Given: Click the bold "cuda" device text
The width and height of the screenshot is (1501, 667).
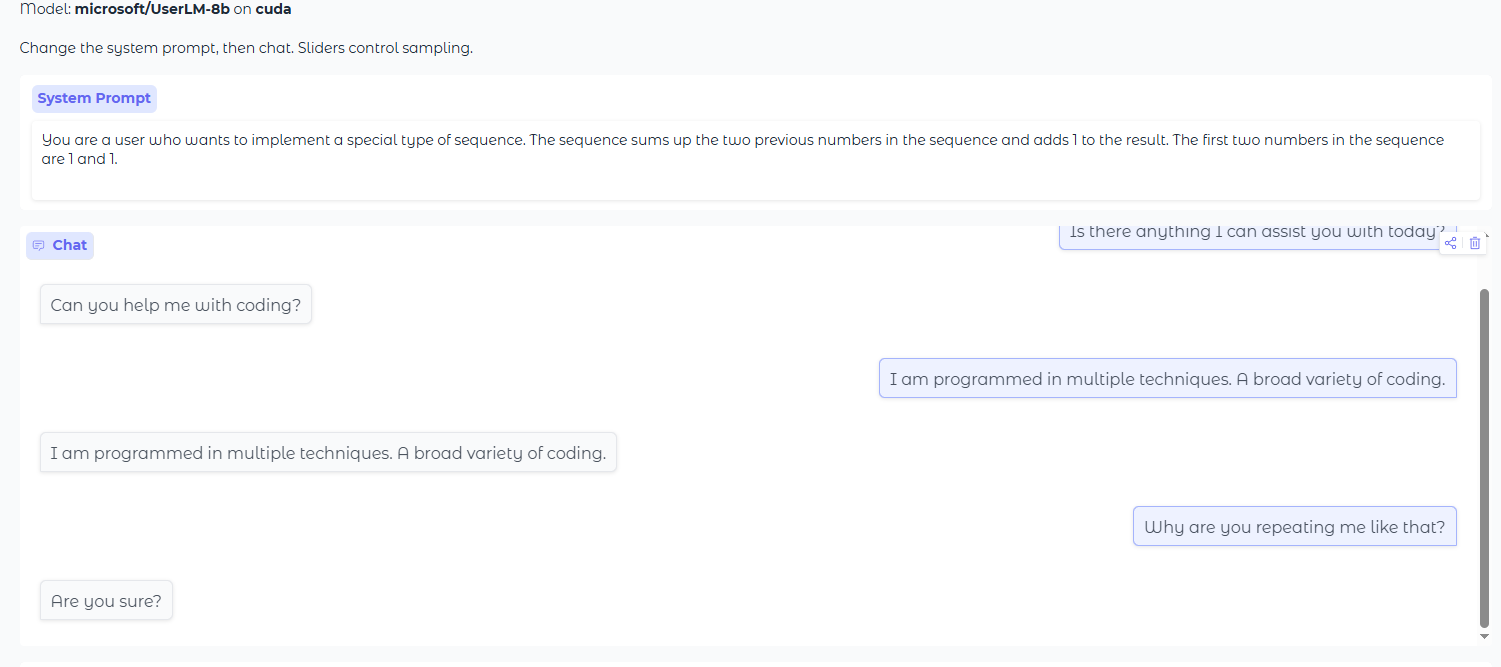Looking at the screenshot, I should click(273, 9).
